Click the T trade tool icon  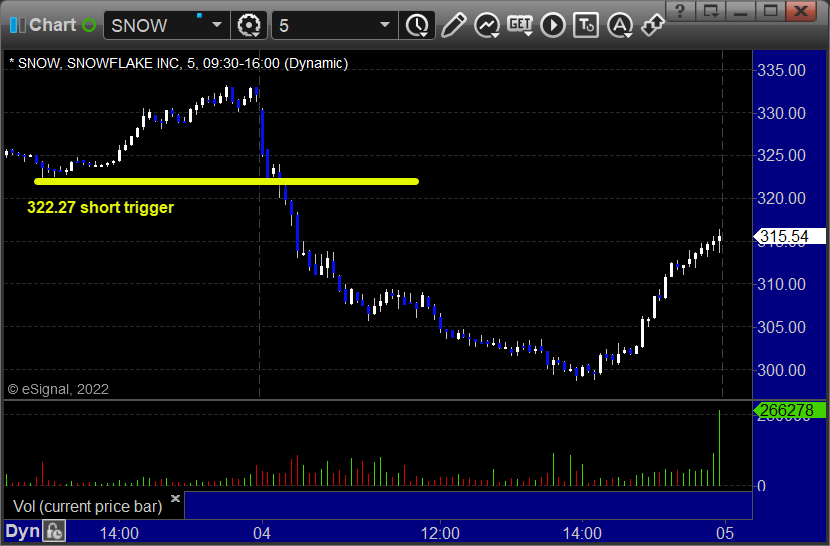[586, 25]
